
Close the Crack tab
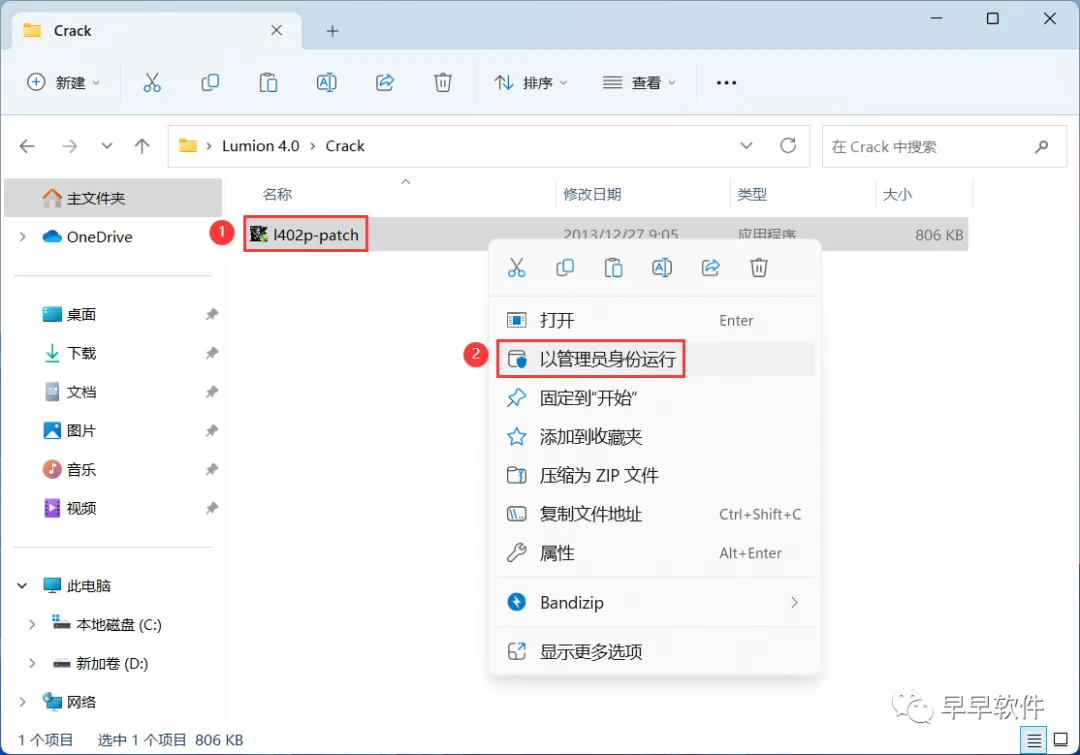pyautogui.click(x=276, y=30)
